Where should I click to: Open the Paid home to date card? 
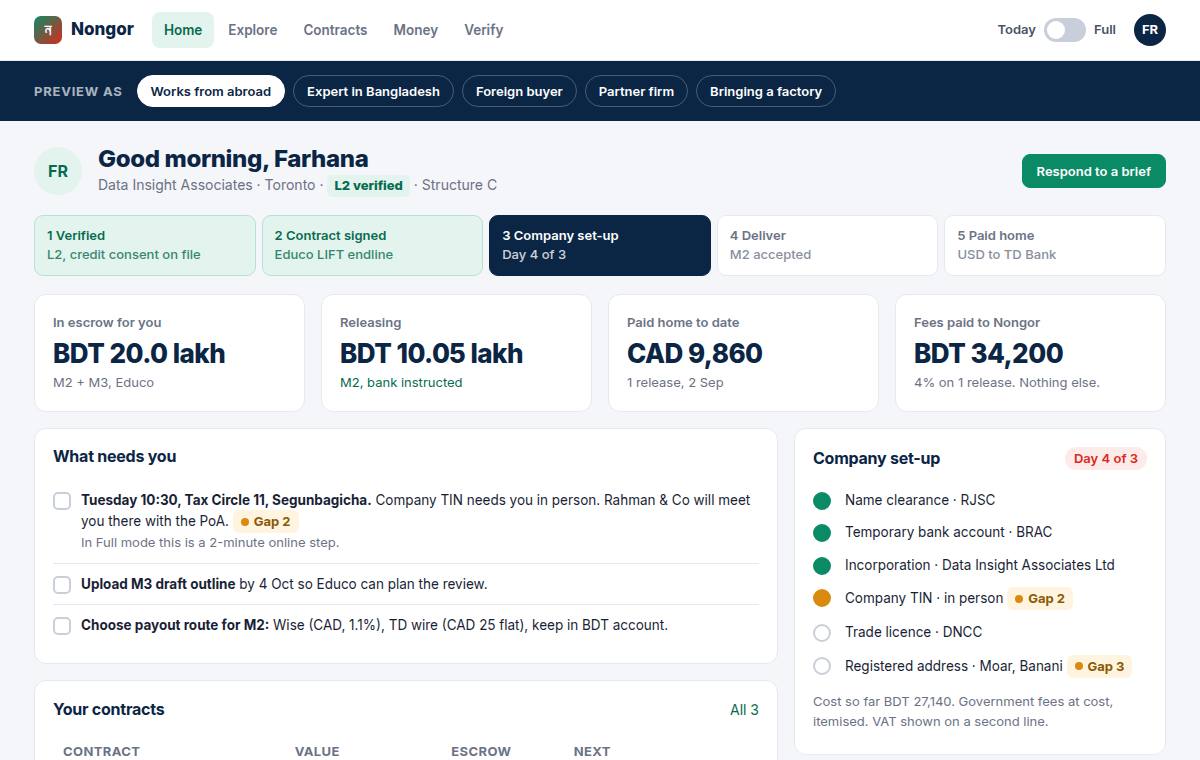[x=743, y=353]
